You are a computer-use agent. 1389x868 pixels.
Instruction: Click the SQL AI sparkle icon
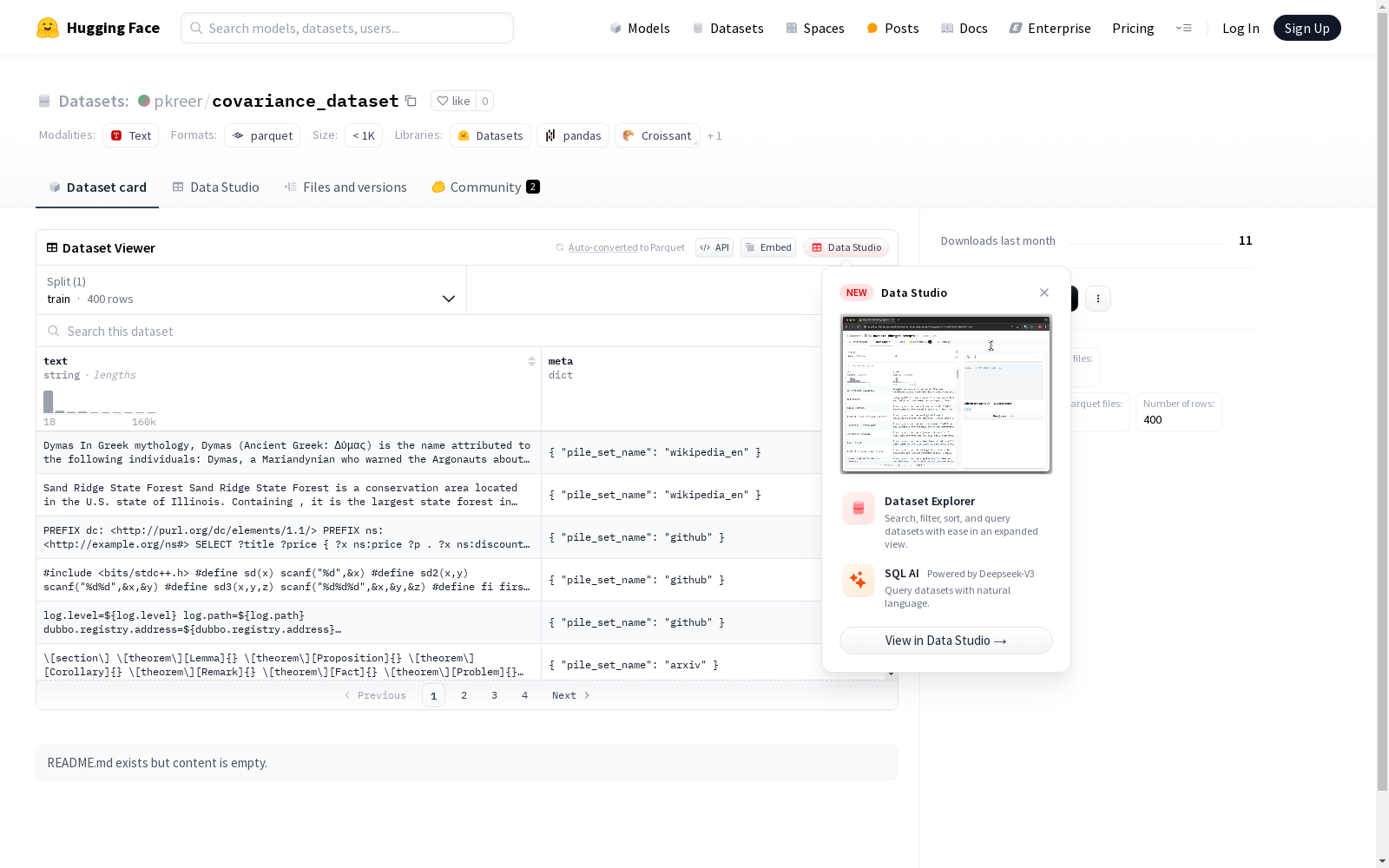pyautogui.click(x=859, y=580)
